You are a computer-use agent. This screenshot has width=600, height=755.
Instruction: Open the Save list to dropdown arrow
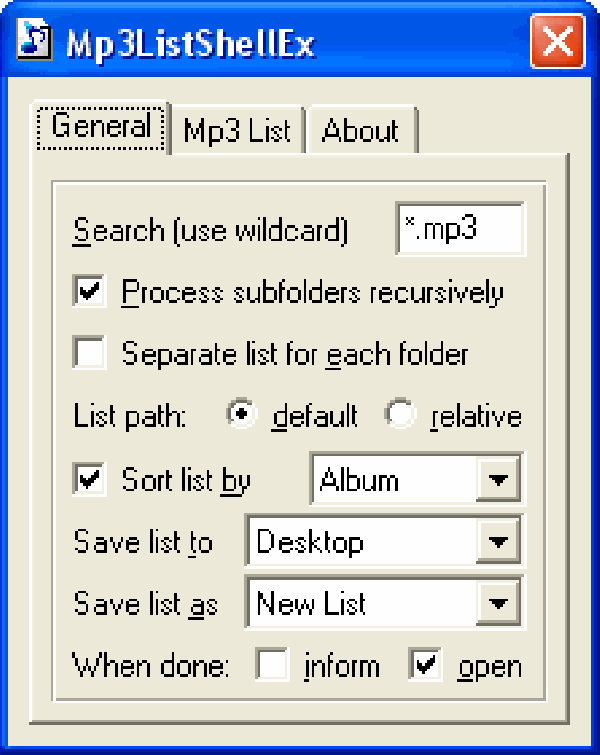click(497, 542)
